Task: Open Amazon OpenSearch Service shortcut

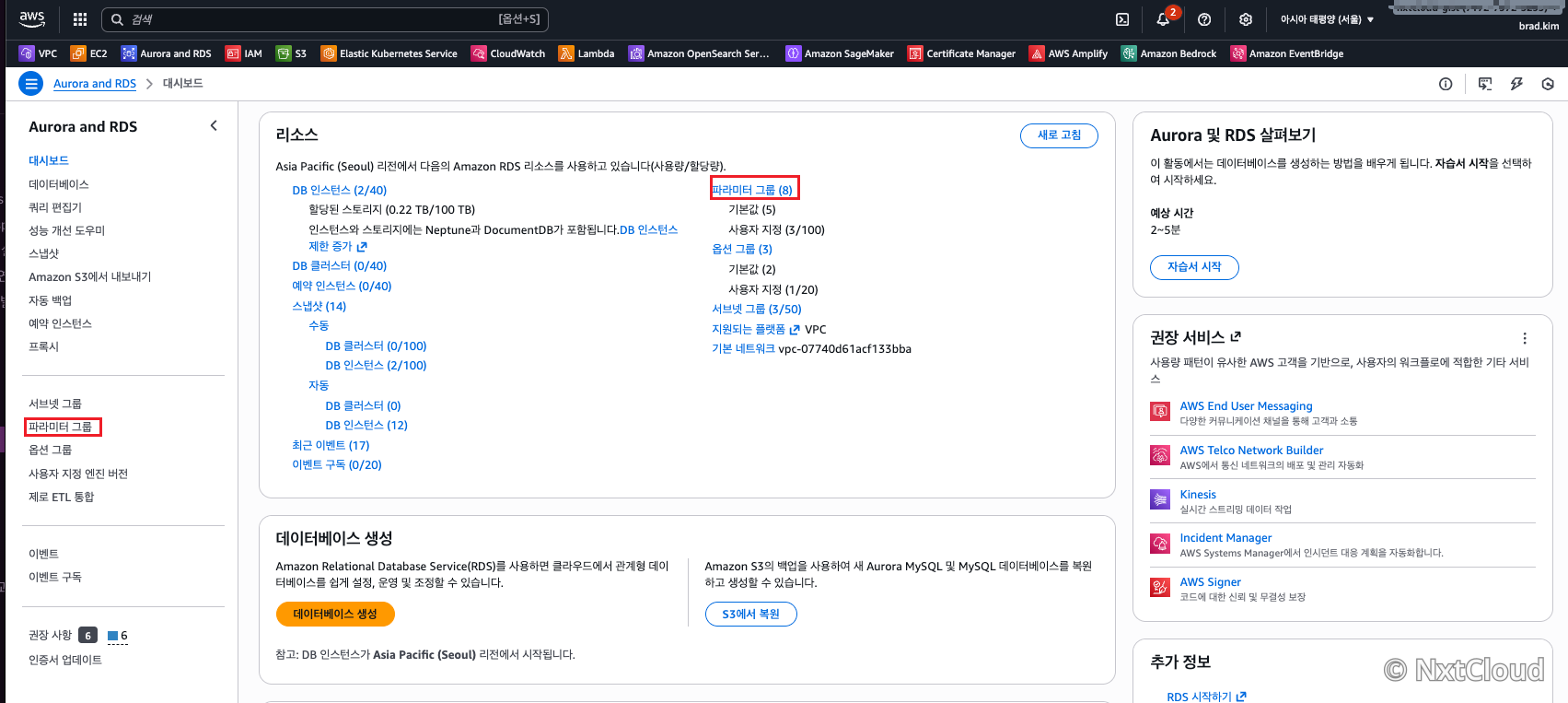Action: coord(699,53)
